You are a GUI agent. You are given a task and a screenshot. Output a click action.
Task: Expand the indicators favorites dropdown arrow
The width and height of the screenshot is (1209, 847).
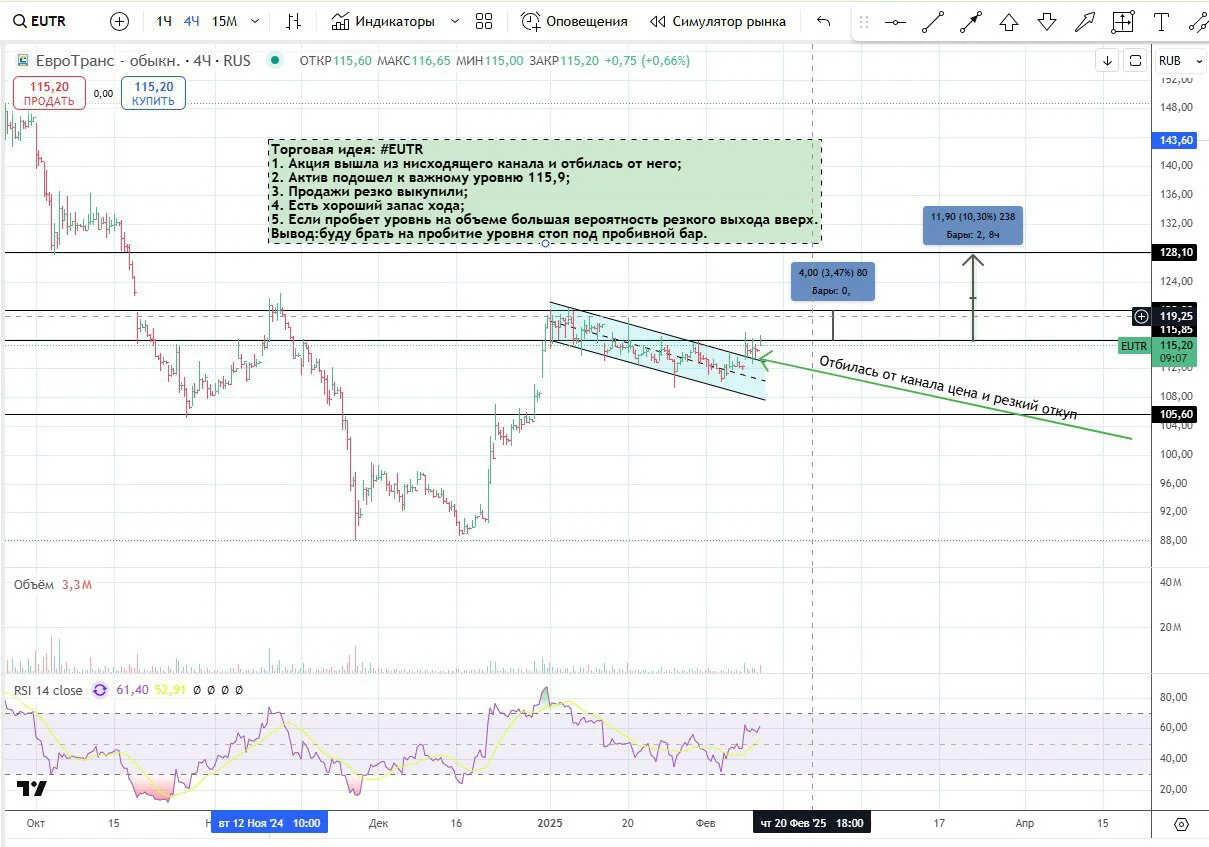(455, 21)
